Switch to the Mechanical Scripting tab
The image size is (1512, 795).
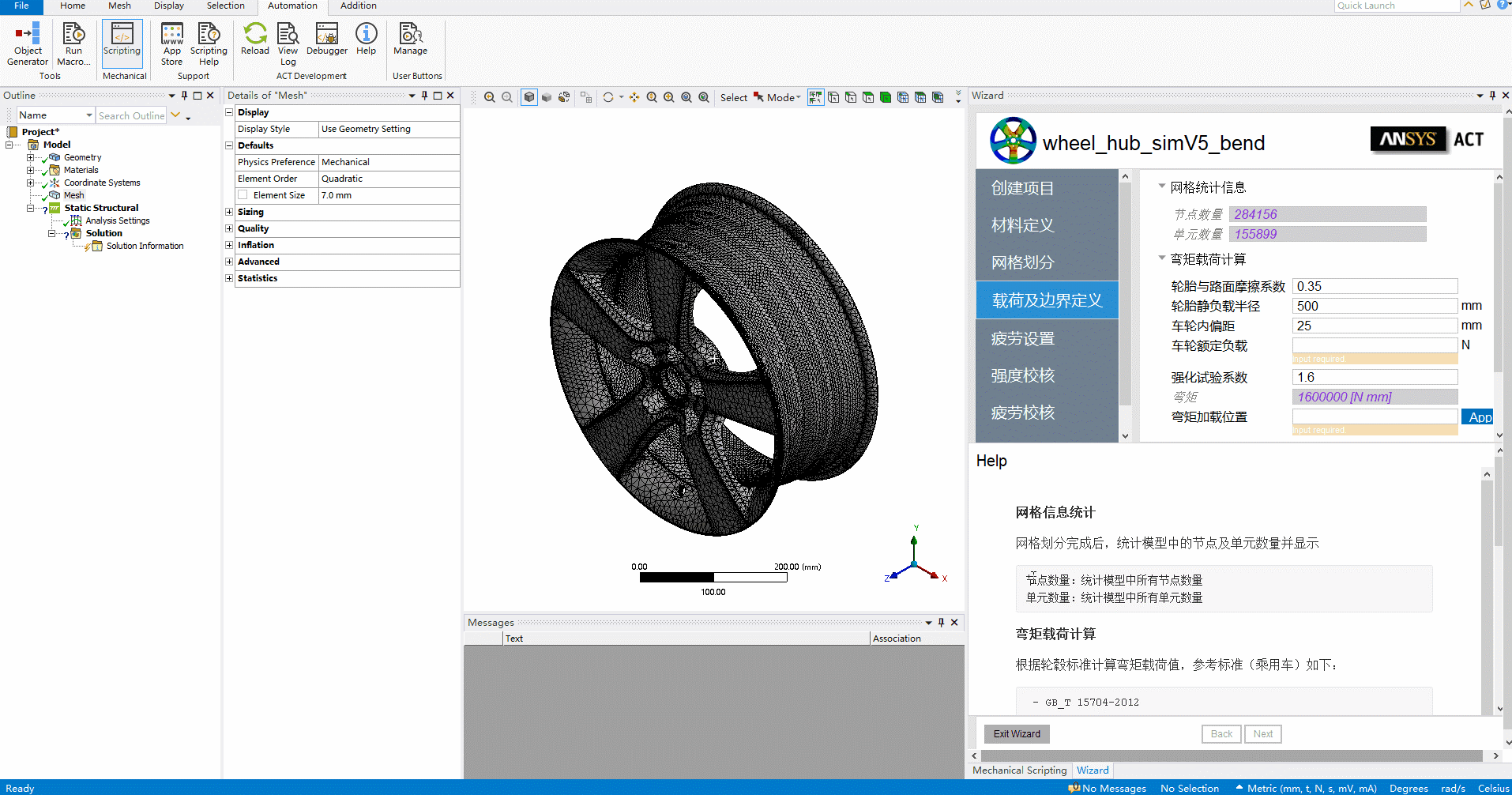(x=1019, y=770)
